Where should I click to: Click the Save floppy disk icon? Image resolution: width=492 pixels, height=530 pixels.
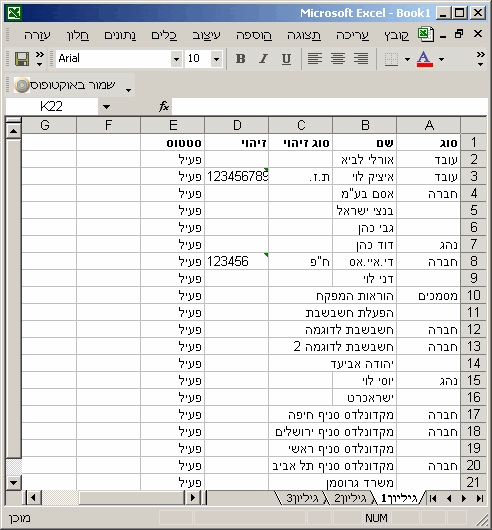(22, 59)
